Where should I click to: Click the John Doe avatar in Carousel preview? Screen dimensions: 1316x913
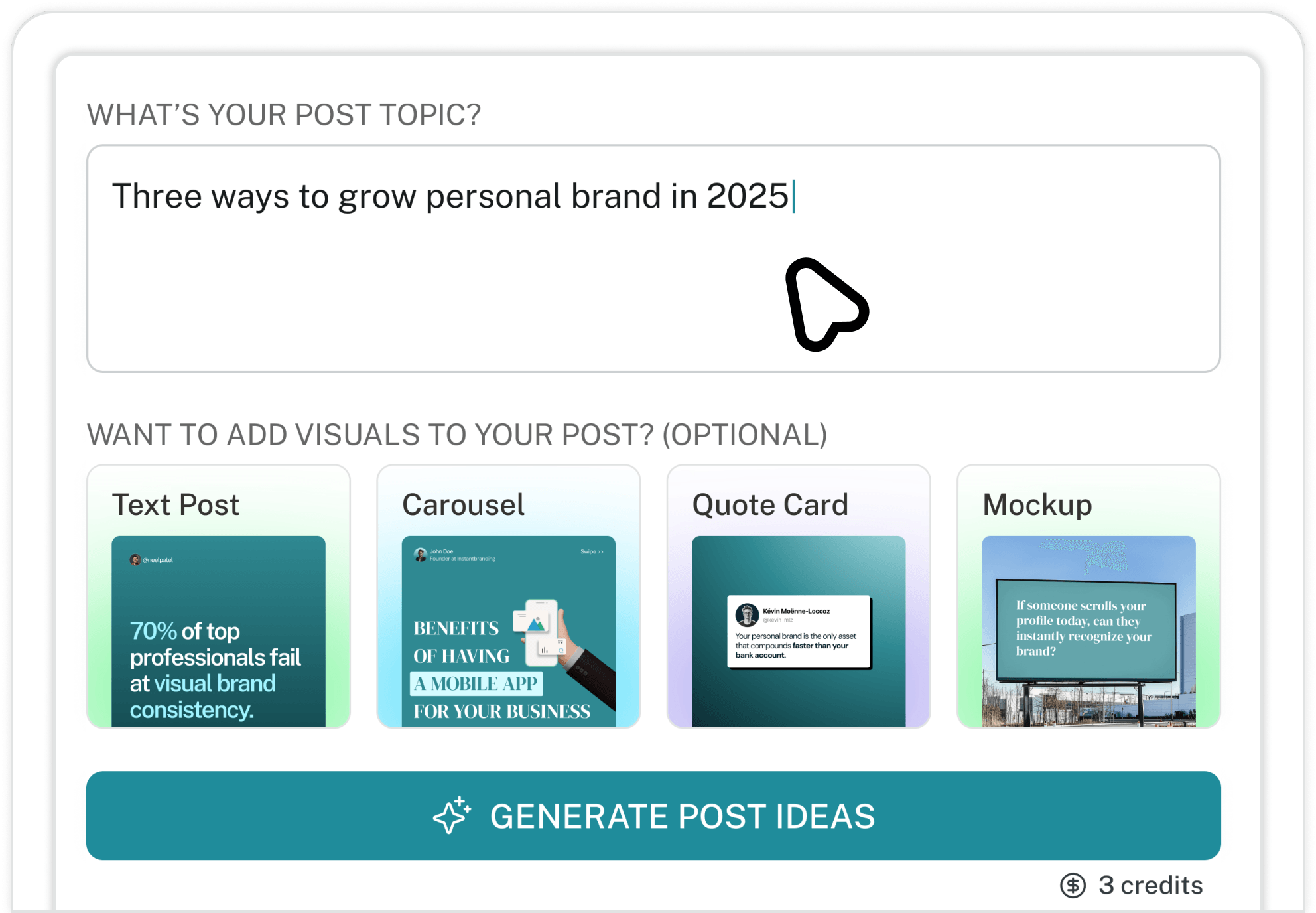click(x=421, y=553)
